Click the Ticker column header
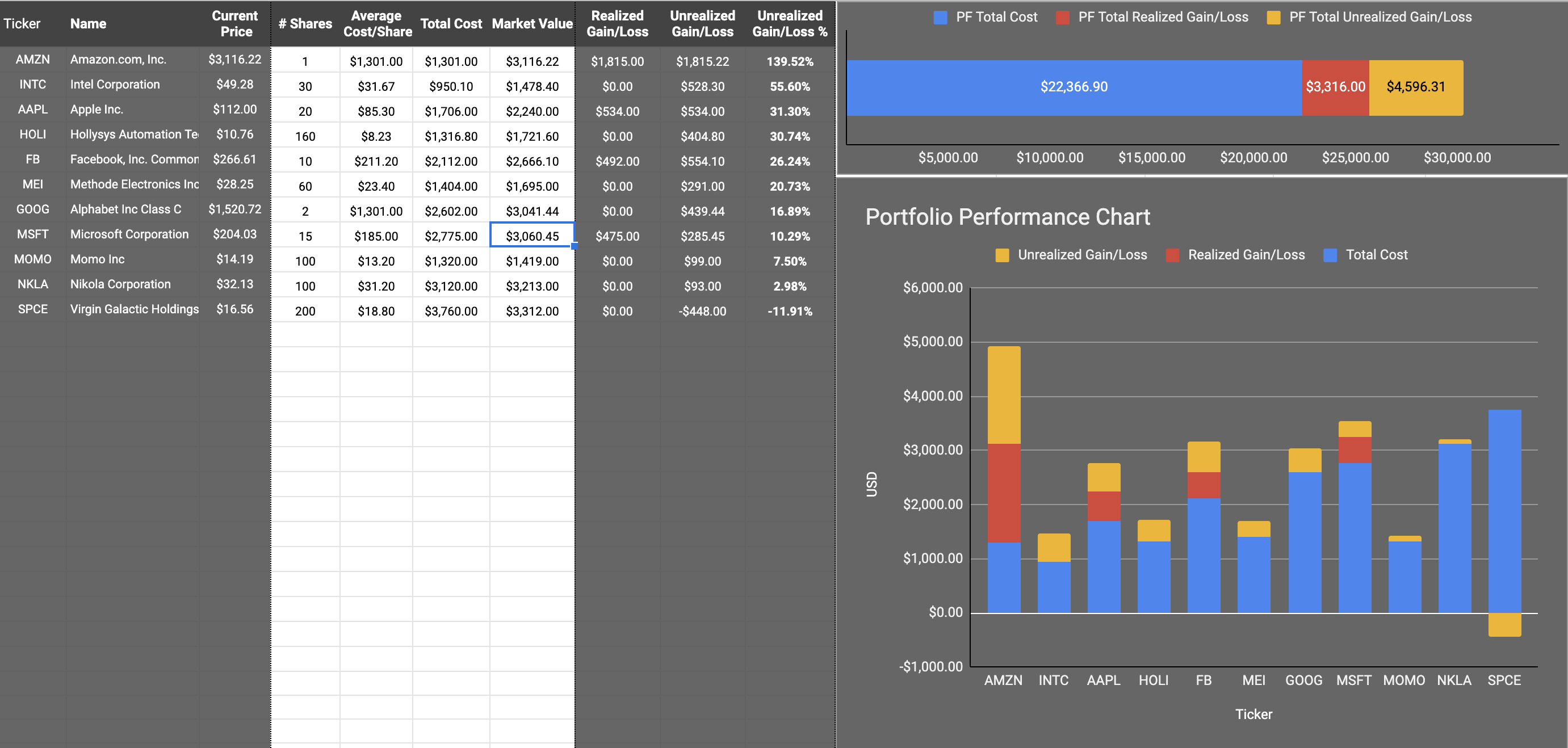The height and width of the screenshot is (748, 1568). [x=23, y=24]
